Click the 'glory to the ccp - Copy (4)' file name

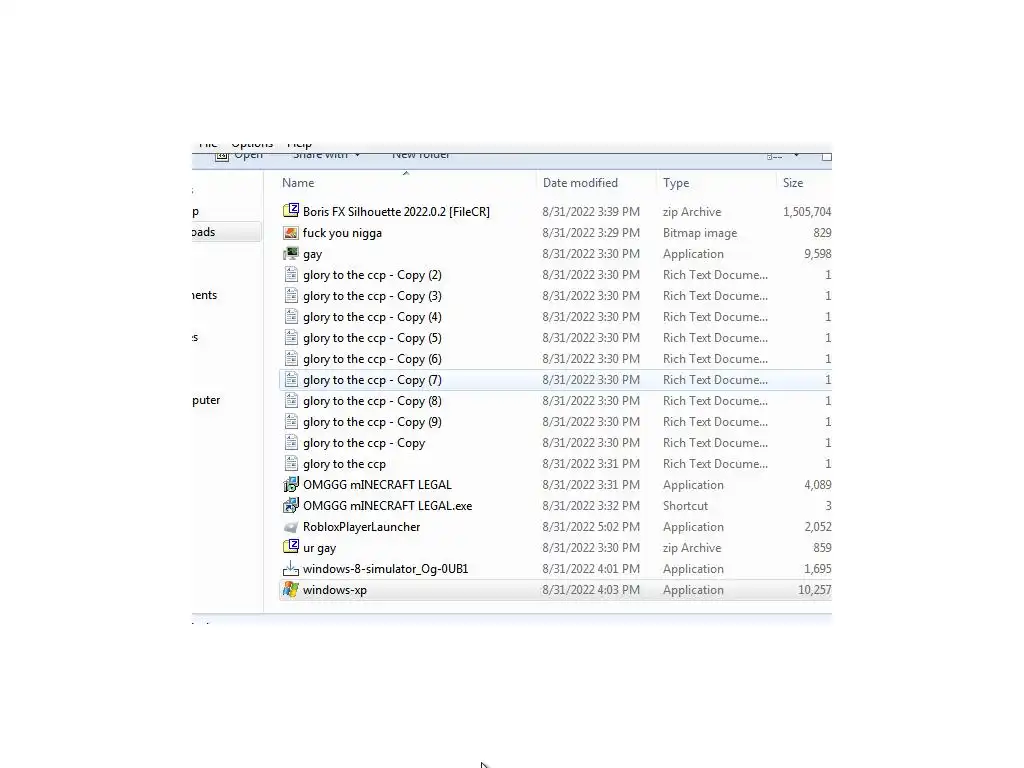click(x=372, y=317)
